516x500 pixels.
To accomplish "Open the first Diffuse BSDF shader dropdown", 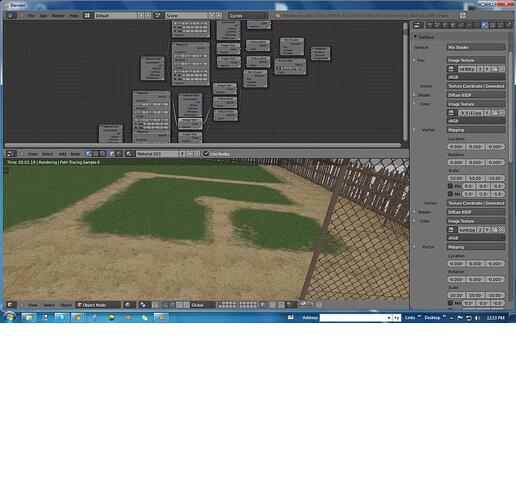I will coord(476,95).
